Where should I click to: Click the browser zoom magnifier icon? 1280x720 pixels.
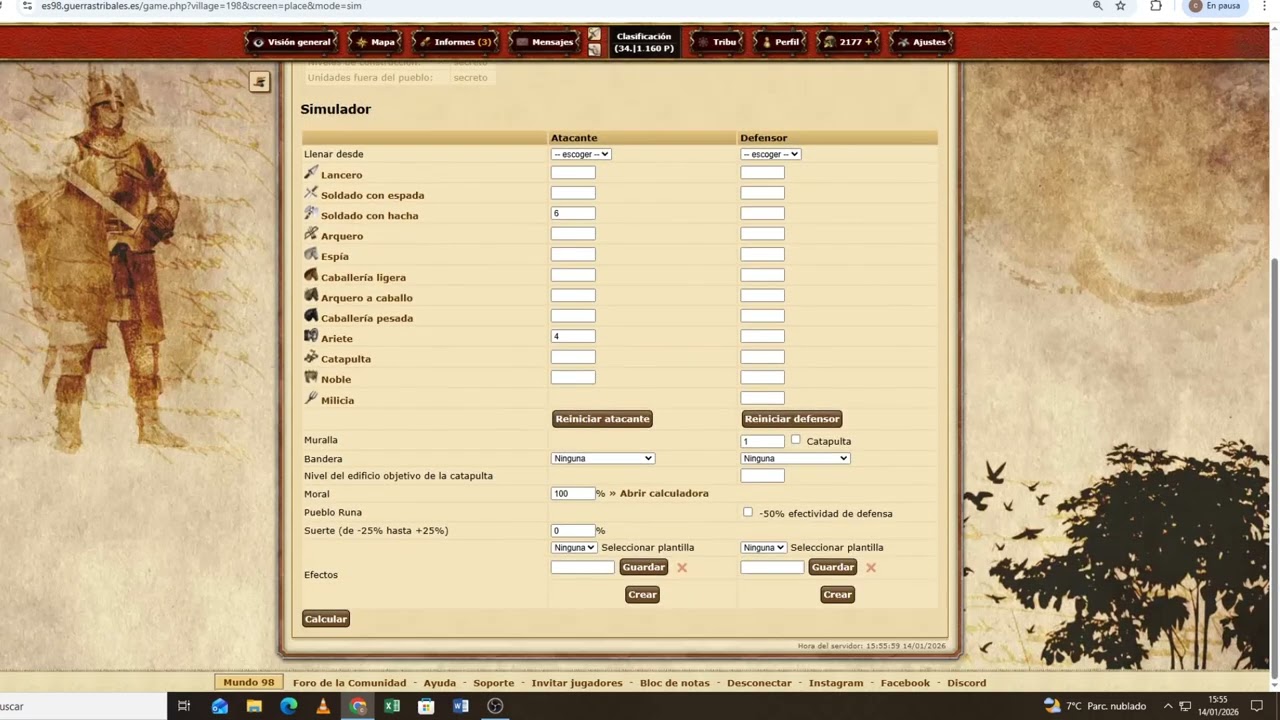click(x=1097, y=6)
